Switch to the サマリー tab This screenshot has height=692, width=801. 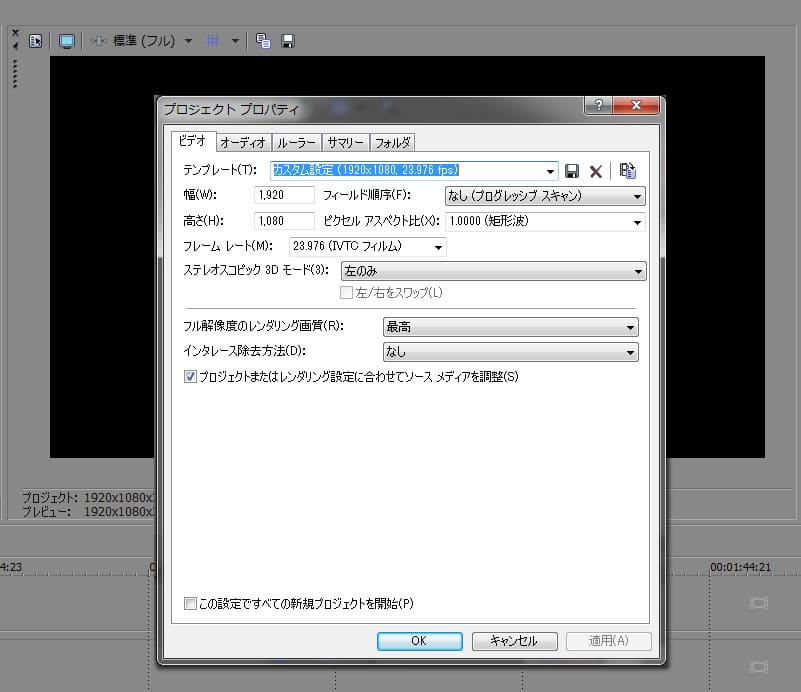point(345,143)
